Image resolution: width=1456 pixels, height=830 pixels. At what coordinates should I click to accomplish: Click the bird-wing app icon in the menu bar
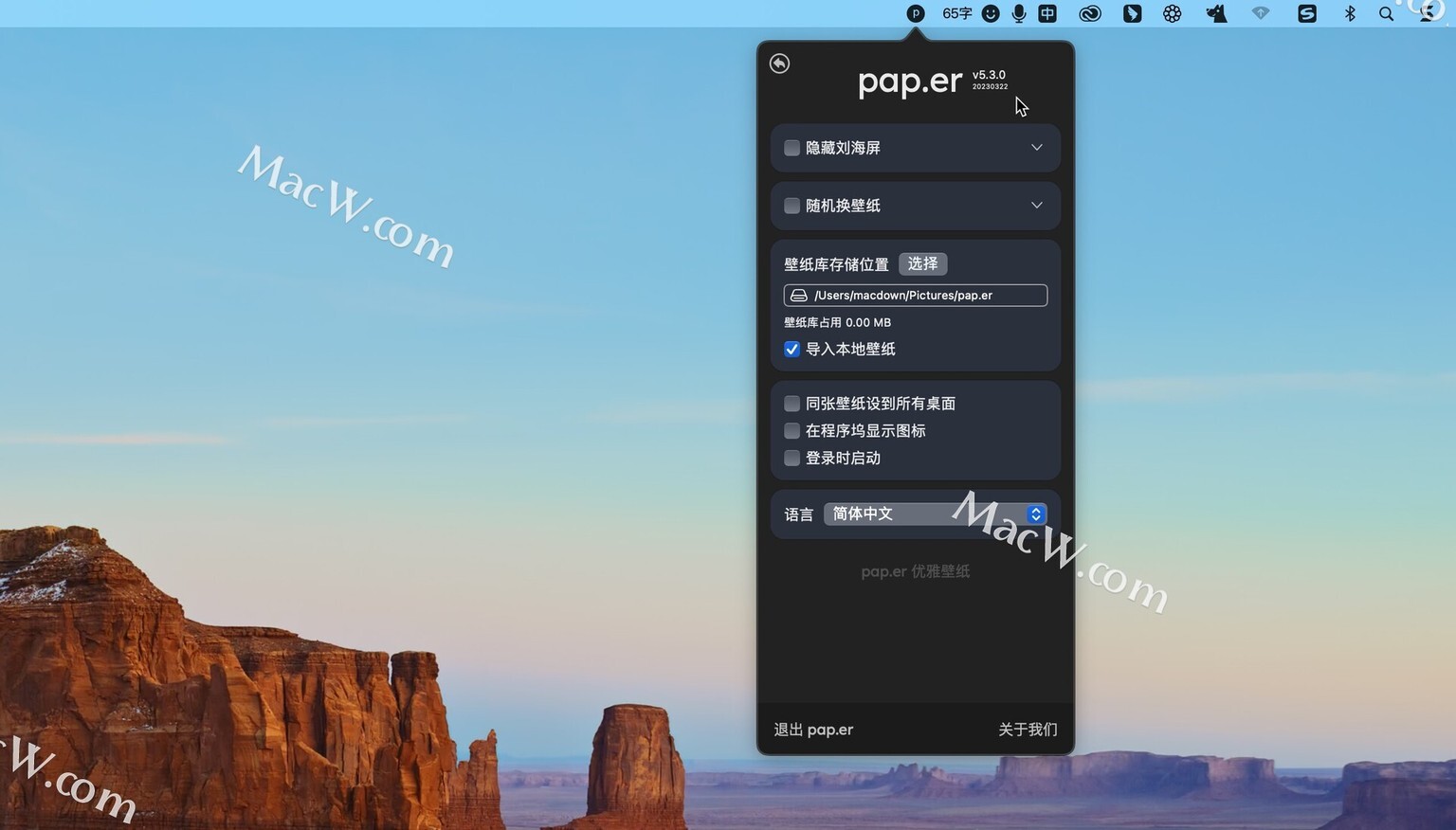pyautogui.click(x=1132, y=13)
